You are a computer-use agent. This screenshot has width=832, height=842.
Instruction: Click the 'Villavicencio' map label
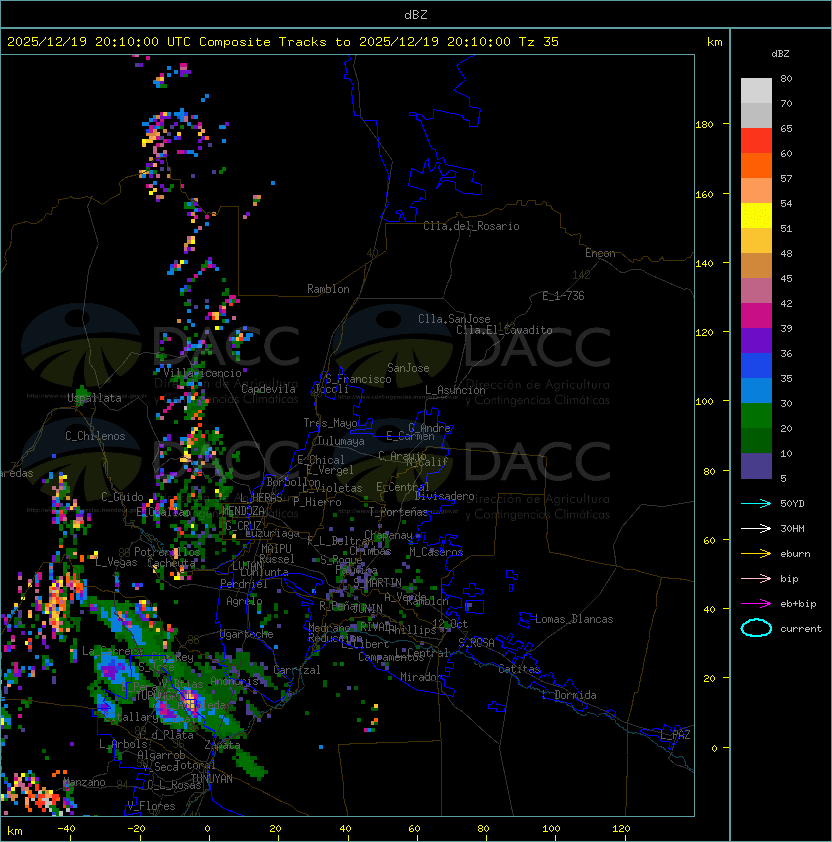pyautogui.click(x=202, y=373)
